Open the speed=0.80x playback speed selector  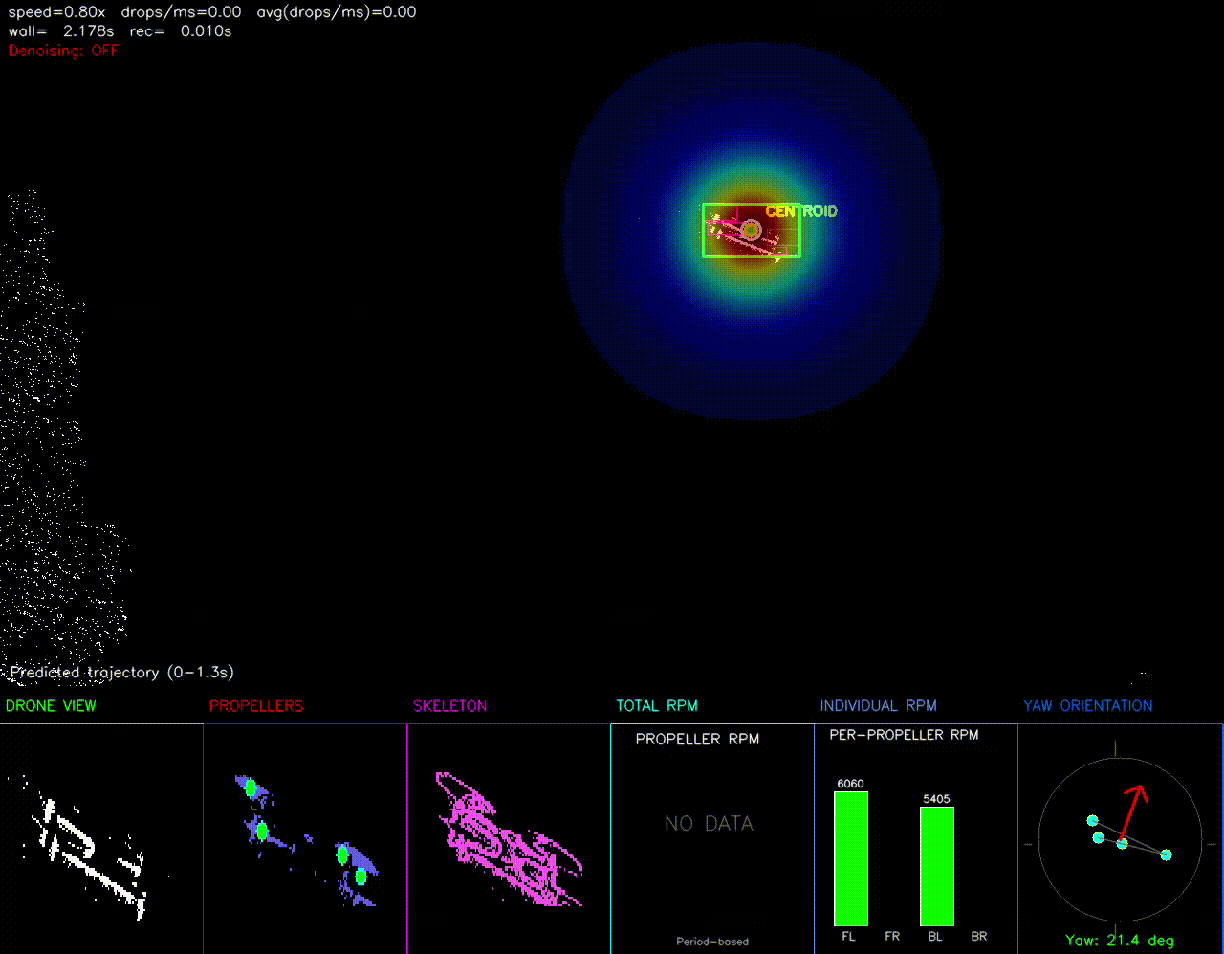click(55, 11)
